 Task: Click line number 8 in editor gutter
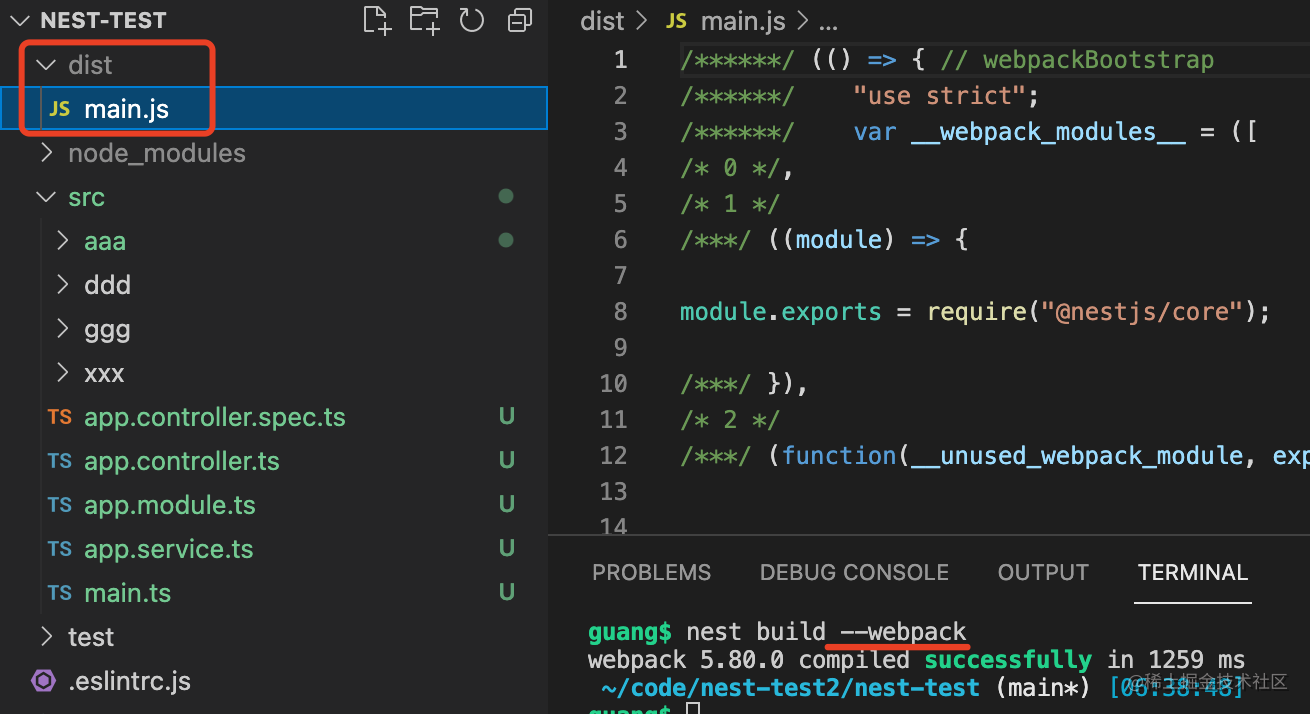(620, 312)
